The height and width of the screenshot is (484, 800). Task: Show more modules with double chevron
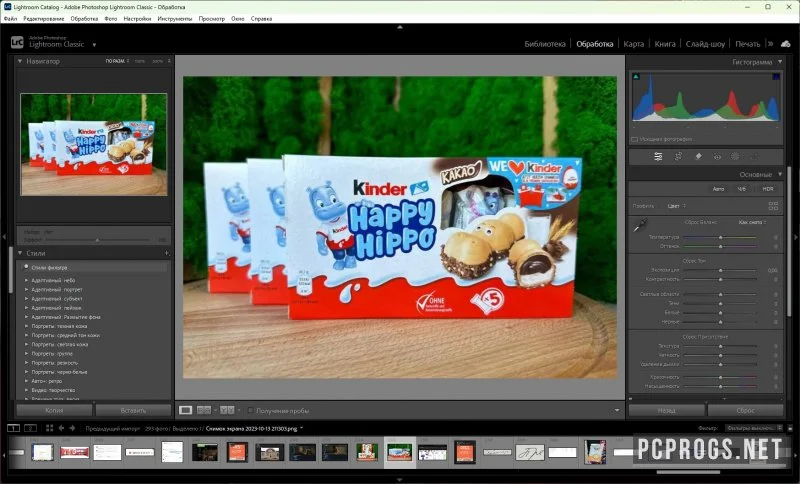coord(770,44)
